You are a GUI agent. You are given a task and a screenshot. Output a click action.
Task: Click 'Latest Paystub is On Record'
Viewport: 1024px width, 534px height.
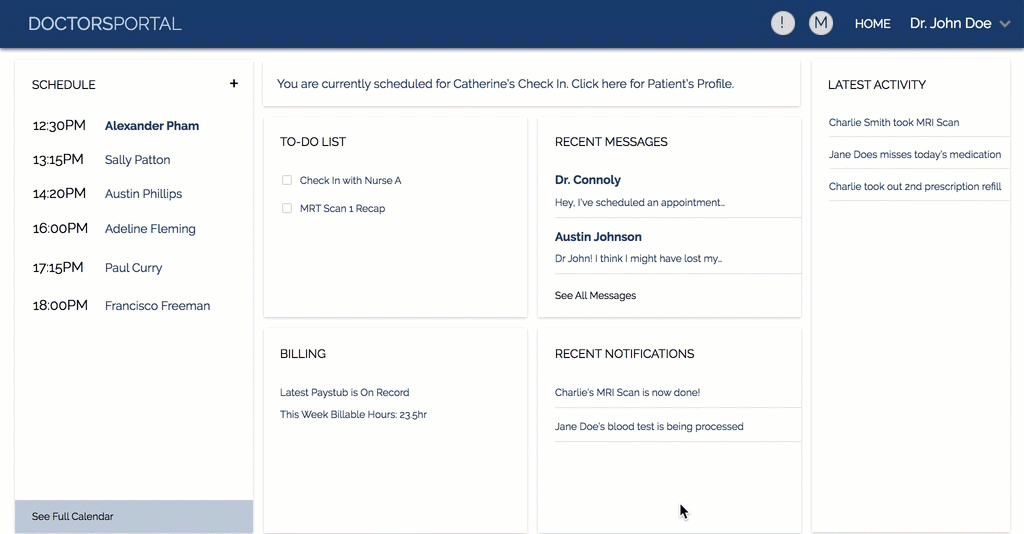point(344,392)
